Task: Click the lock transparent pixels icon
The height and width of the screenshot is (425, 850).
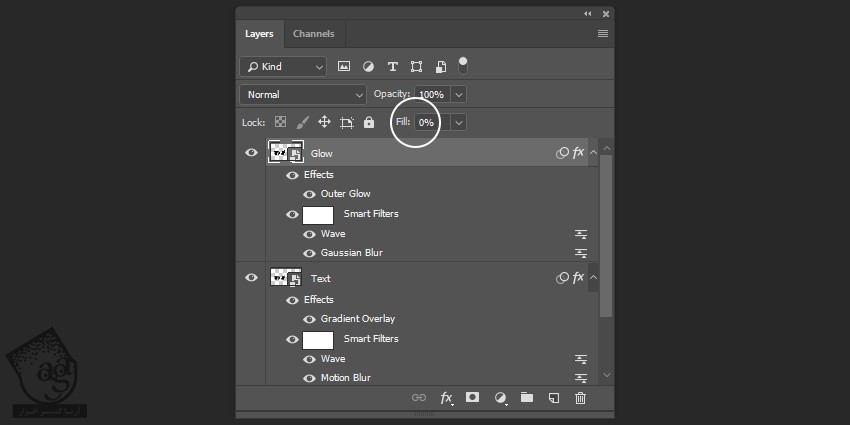Action: 280,122
